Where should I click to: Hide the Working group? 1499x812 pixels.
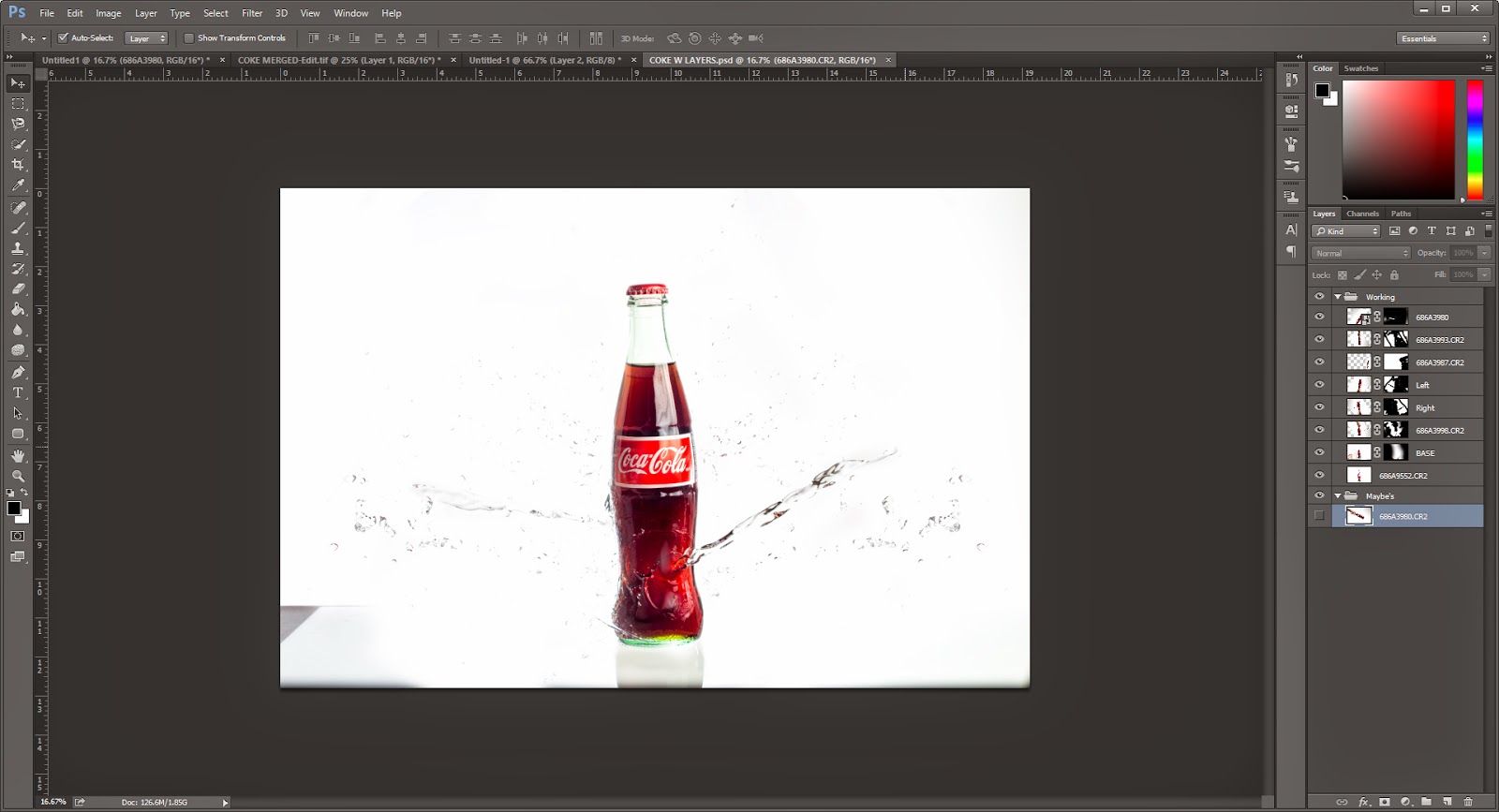[1319, 297]
